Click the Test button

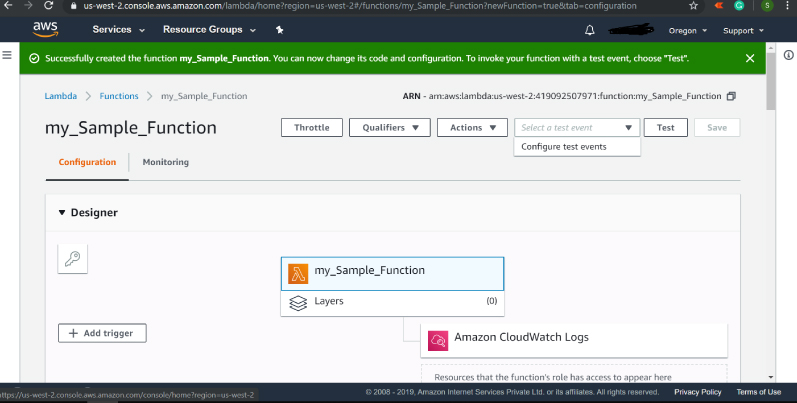(x=665, y=128)
